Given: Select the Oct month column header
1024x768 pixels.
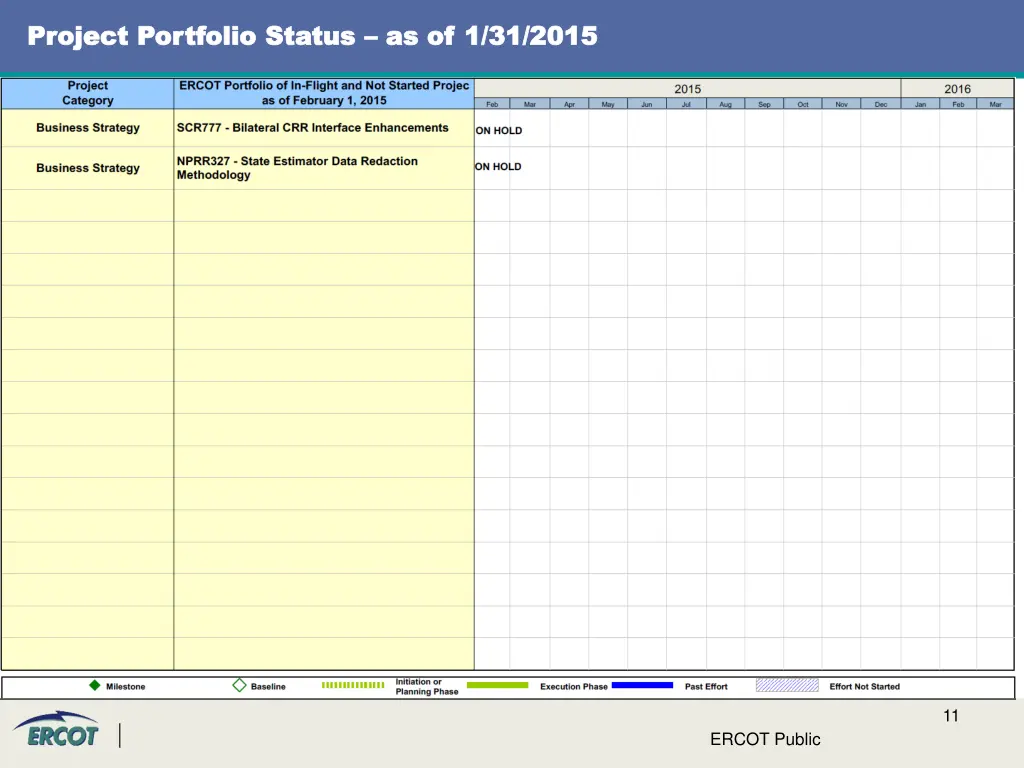Looking at the screenshot, I should click(803, 104).
